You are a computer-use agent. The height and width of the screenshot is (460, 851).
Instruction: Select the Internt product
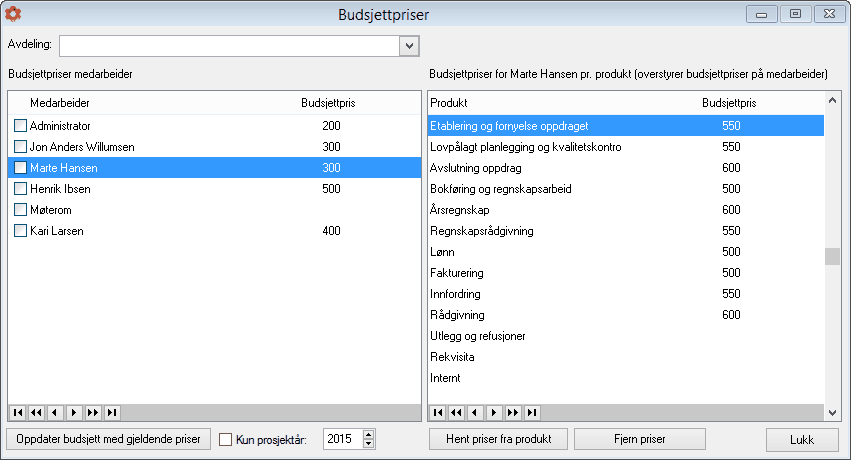click(x=445, y=378)
